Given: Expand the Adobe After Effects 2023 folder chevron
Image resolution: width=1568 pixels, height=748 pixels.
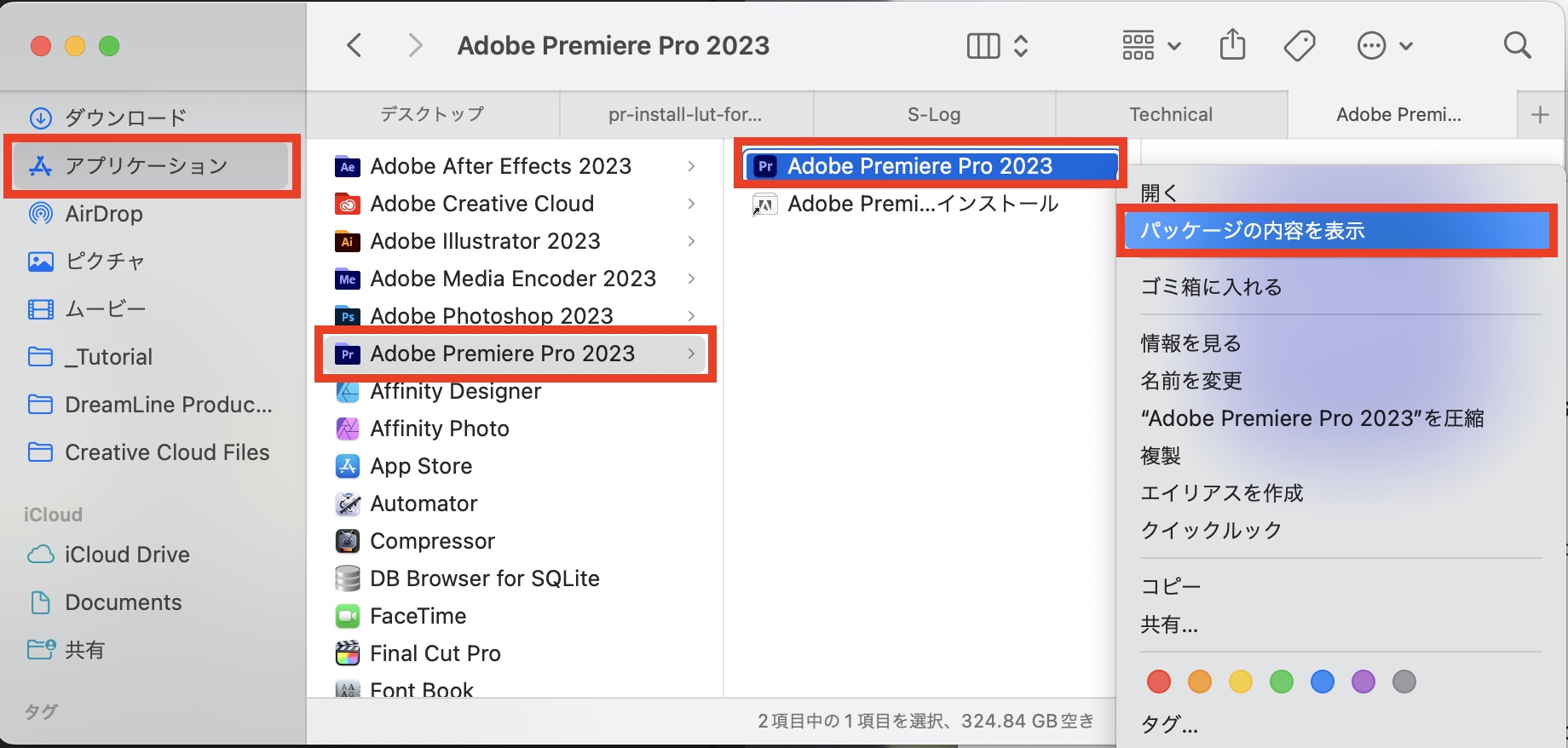Looking at the screenshot, I should pyautogui.click(x=691, y=166).
